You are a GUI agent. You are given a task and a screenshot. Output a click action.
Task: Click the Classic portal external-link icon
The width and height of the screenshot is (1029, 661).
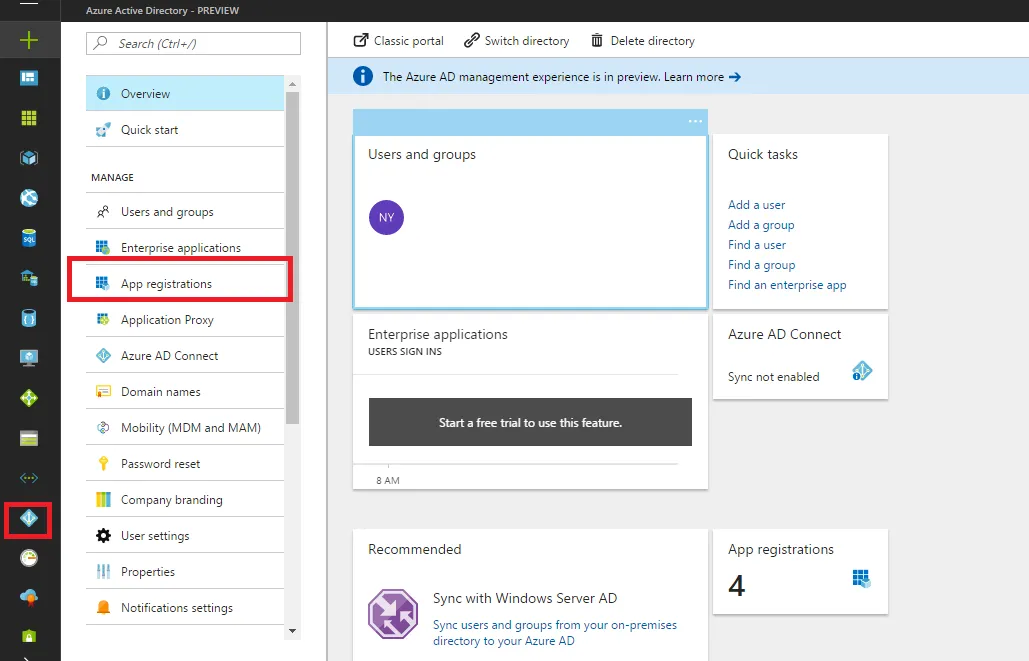(360, 41)
